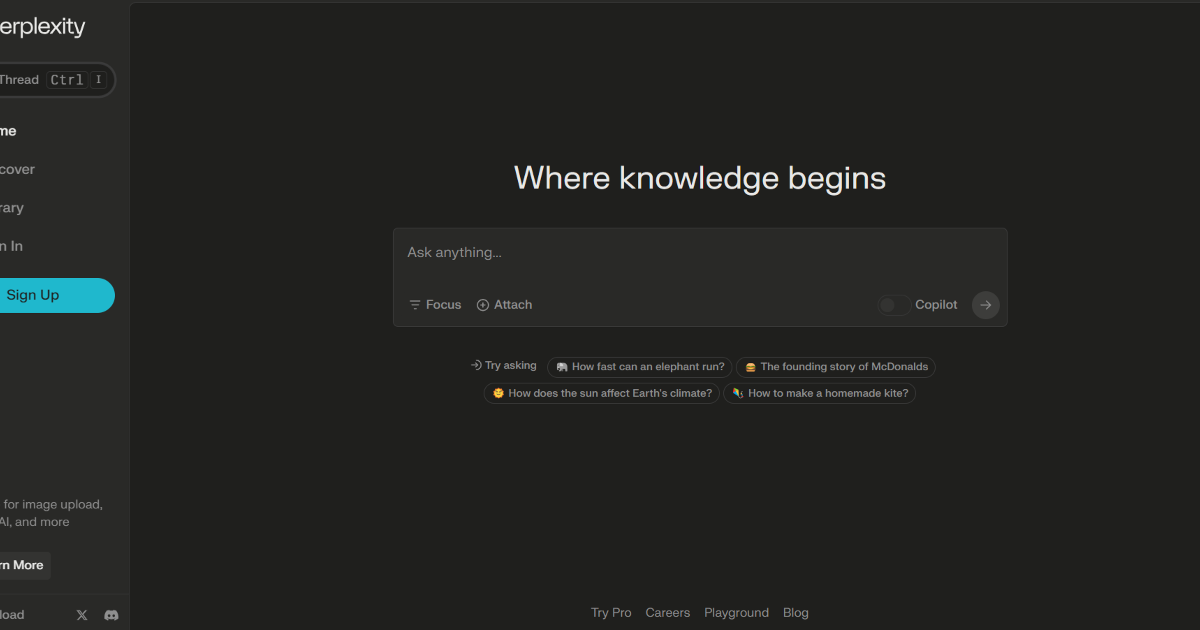Navigate to Home in the sidebar
This screenshot has height=630, width=1200.
coord(8,130)
